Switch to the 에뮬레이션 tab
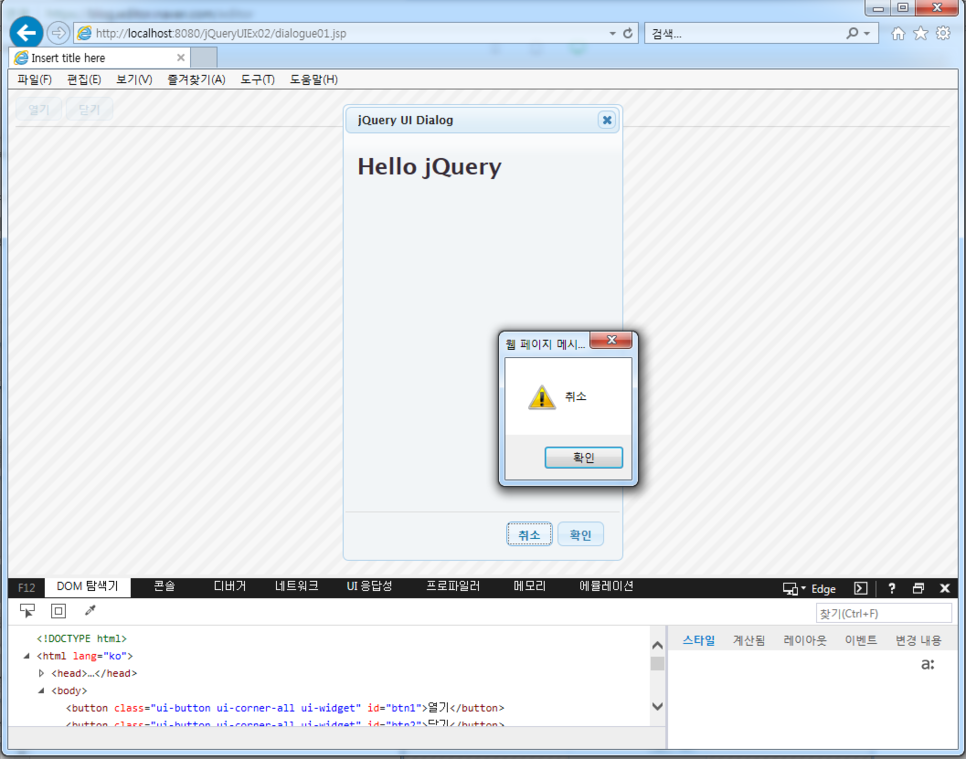This screenshot has width=966, height=759. coord(606,586)
